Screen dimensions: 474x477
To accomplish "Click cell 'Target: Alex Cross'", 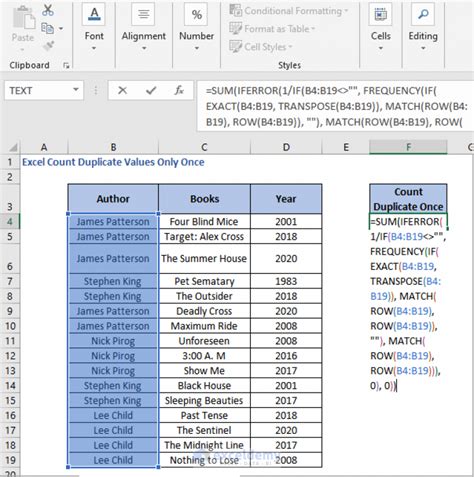I will click(204, 236).
